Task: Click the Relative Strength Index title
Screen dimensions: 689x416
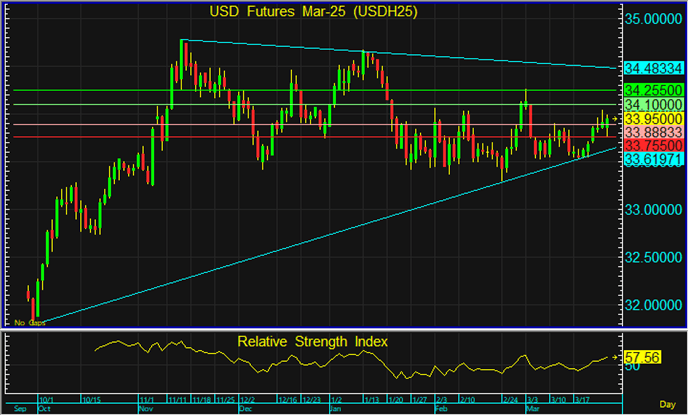Action: 313,342
